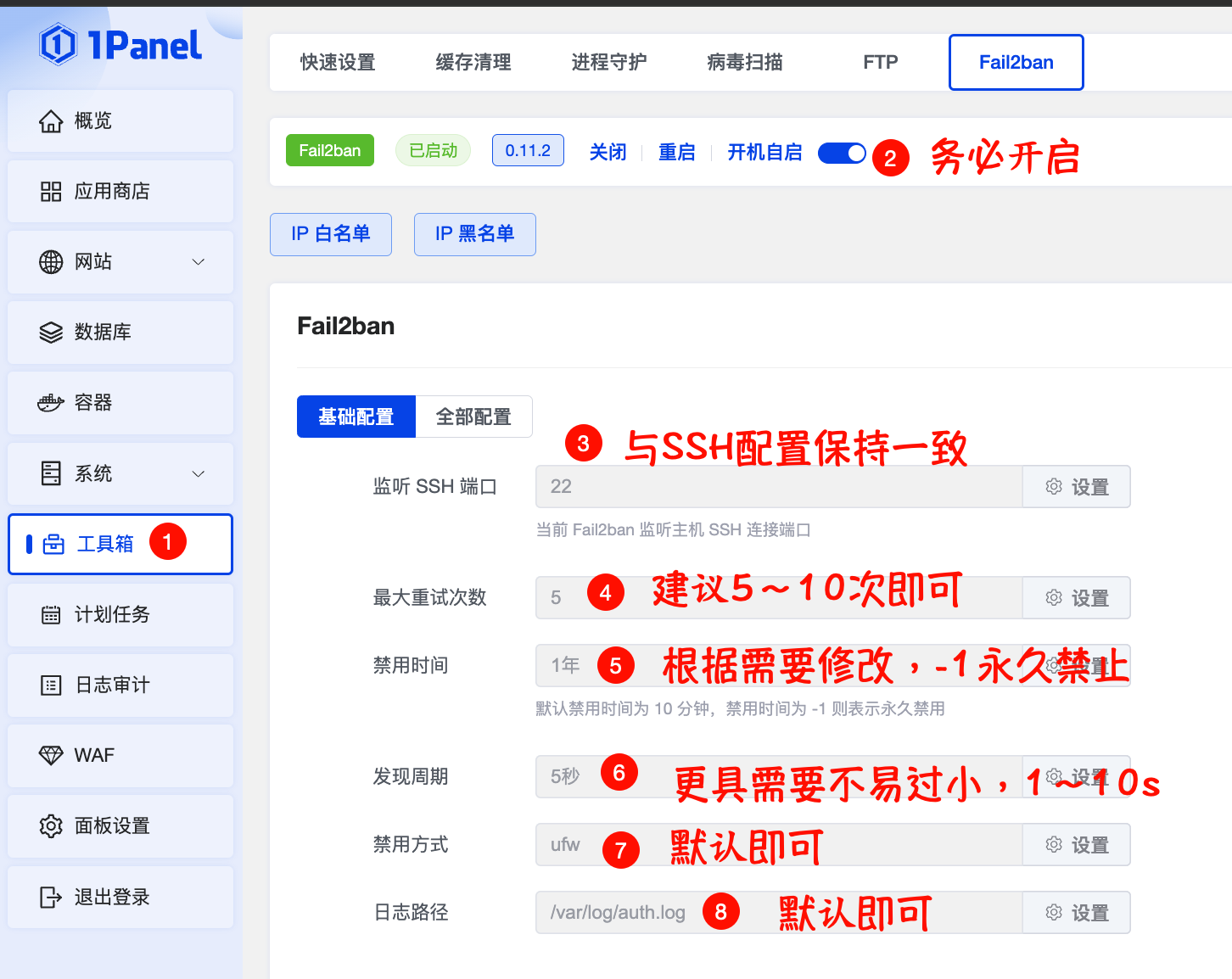
Task: Toggle the 开机自启 switch
Action: [842, 153]
